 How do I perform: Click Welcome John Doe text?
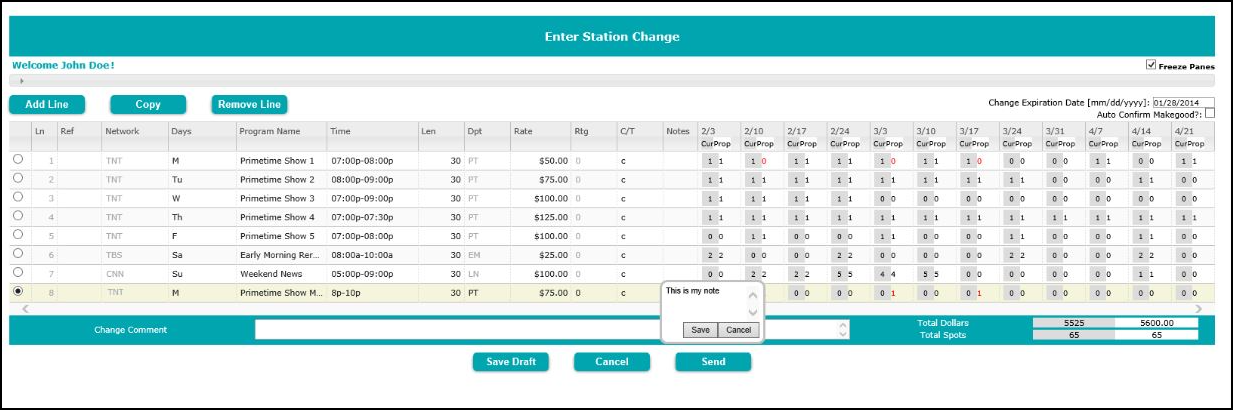[x=63, y=65]
